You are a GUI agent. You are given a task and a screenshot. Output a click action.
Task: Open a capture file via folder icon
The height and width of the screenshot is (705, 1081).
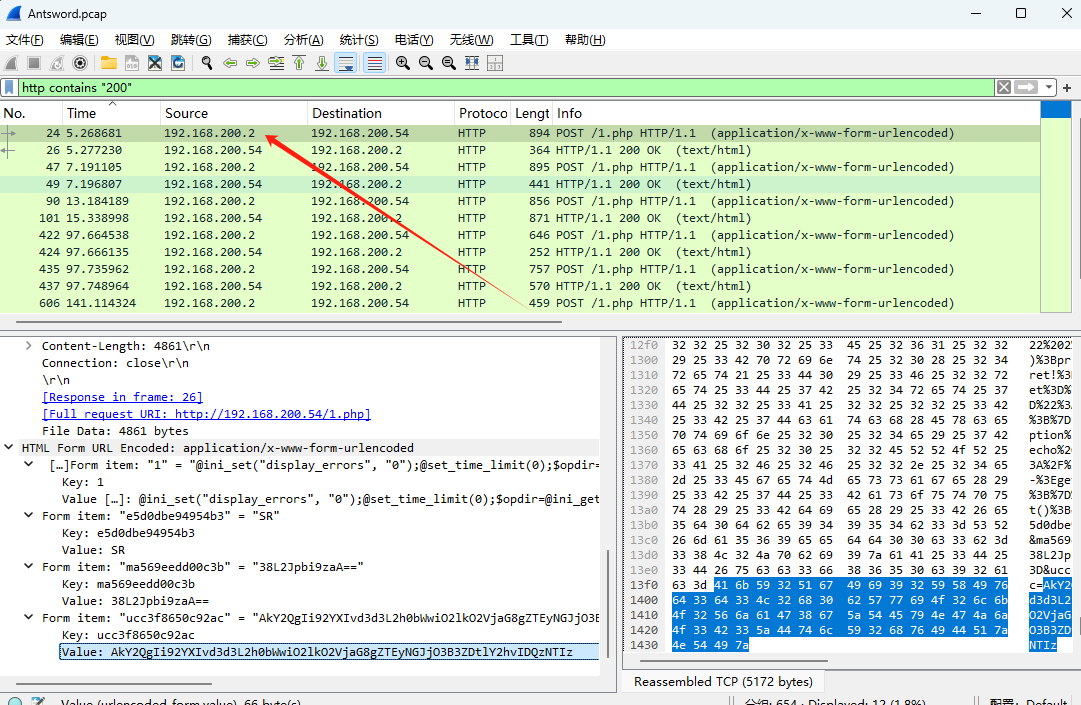[108, 63]
